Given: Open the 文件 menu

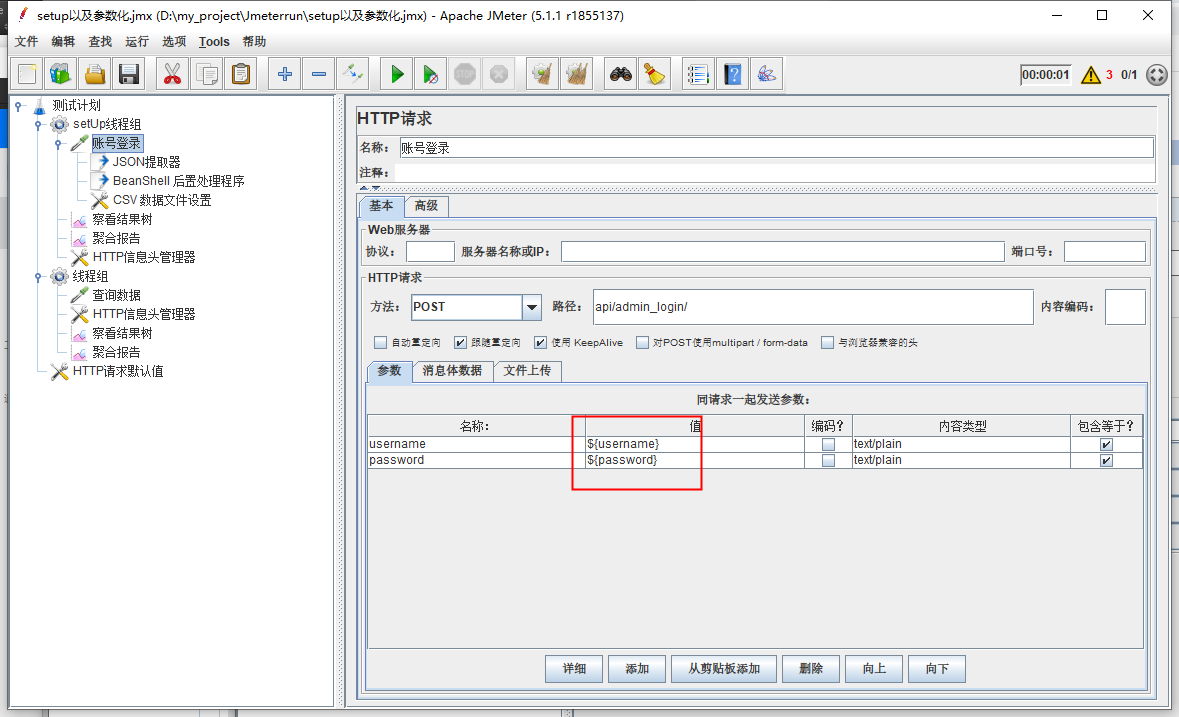Looking at the screenshot, I should point(26,41).
